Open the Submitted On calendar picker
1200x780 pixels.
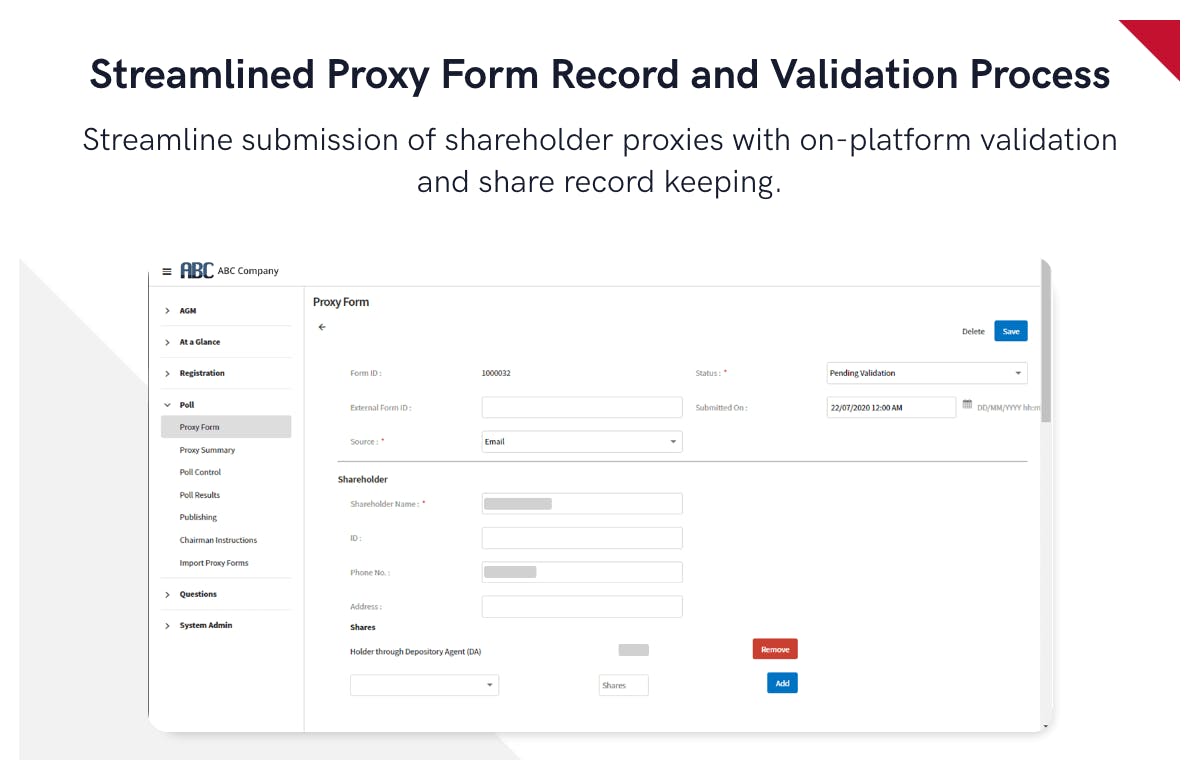tap(967, 405)
